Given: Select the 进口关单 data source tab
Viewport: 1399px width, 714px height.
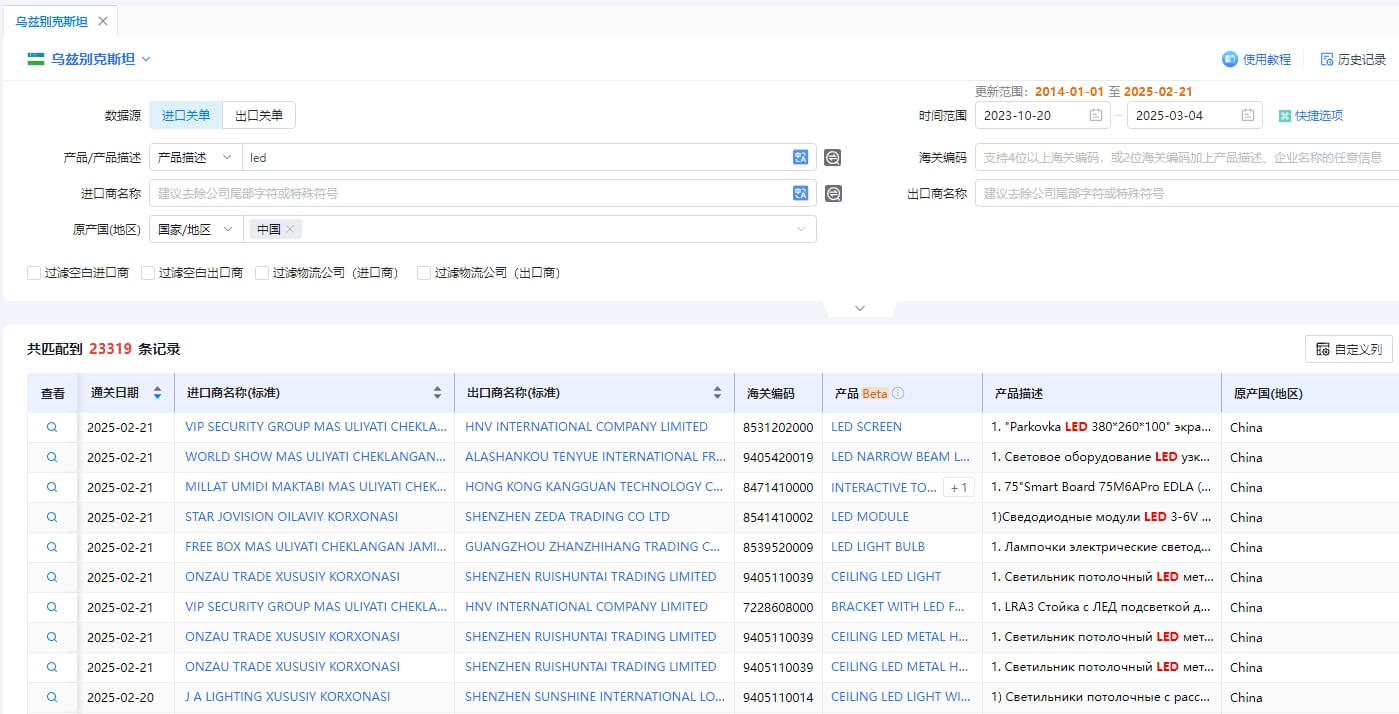Looking at the screenshot, I should [x=186, y=115].
